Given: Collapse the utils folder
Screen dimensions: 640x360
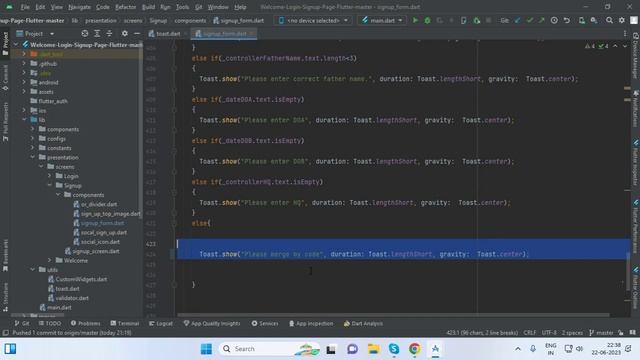Looking at the screenshot, I should click(x=33, y=269).
